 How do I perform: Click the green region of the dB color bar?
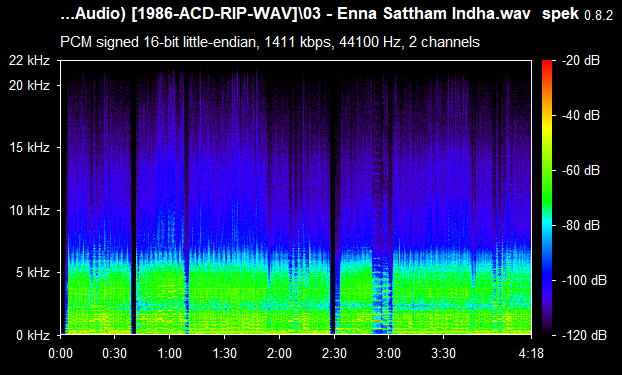click(547, 187)
